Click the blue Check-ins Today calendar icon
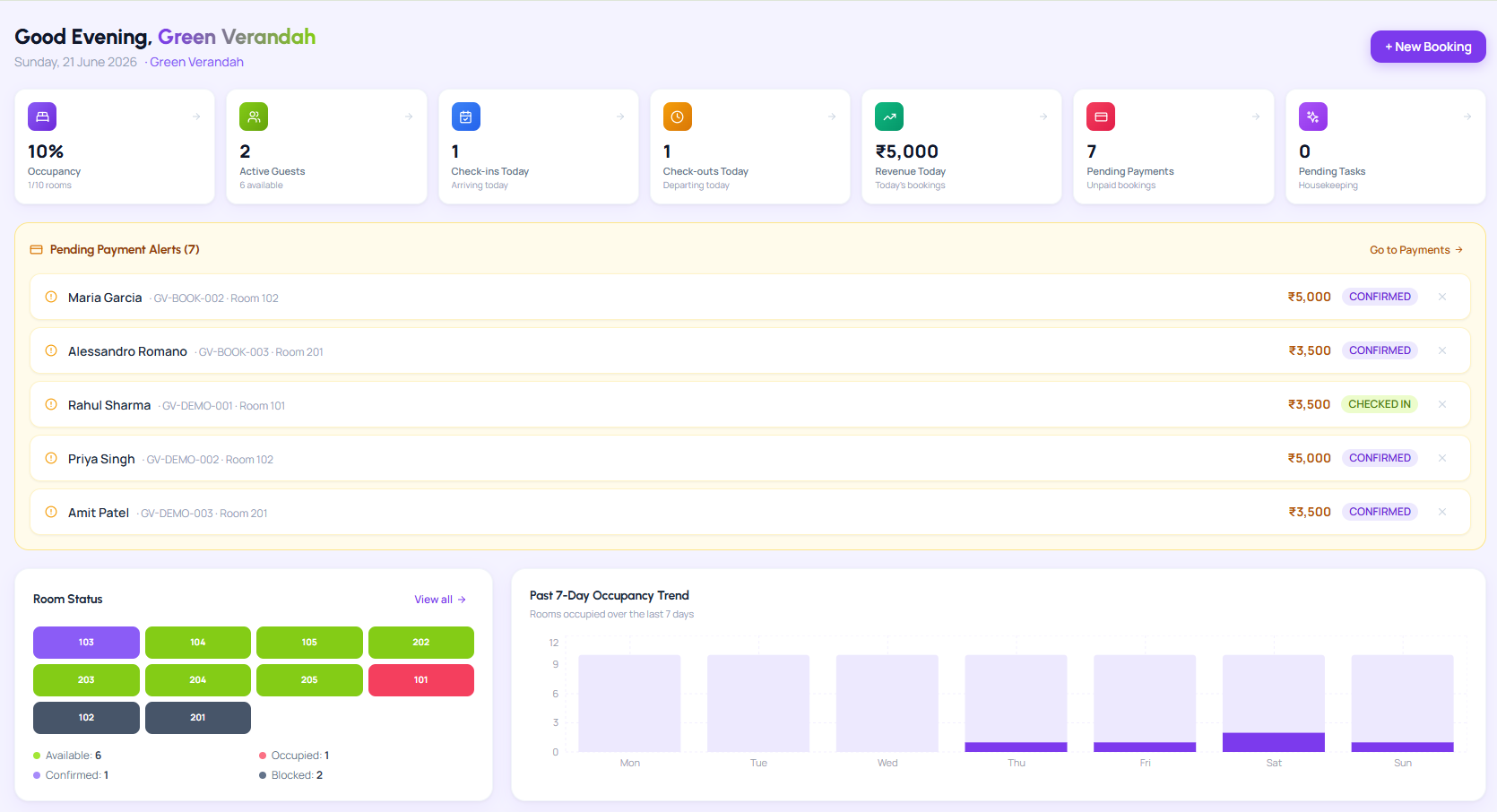This screenshot has height=812, width=1497. coord(465,117)
